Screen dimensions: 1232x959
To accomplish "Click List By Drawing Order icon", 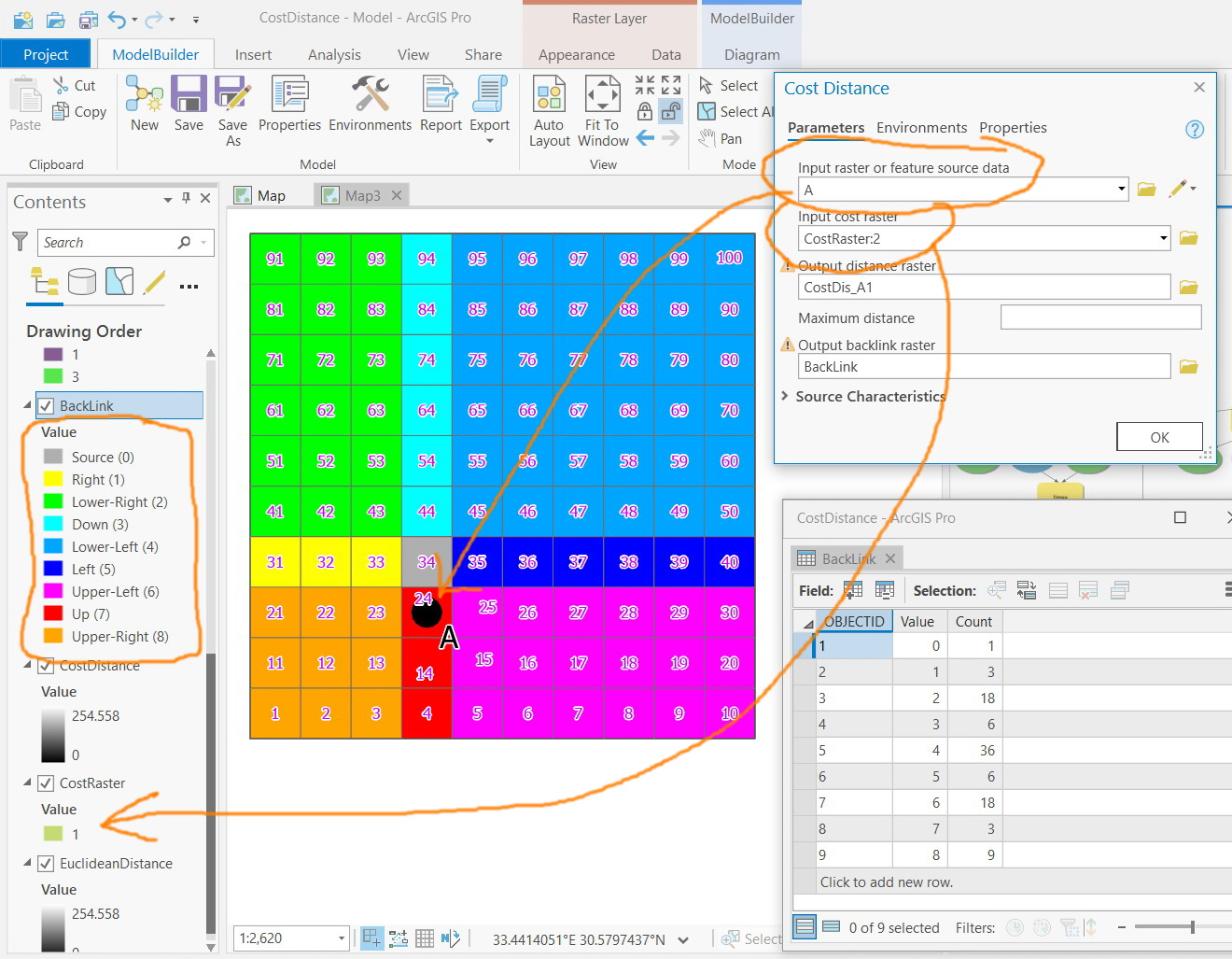I will click(x=45, y=281).
